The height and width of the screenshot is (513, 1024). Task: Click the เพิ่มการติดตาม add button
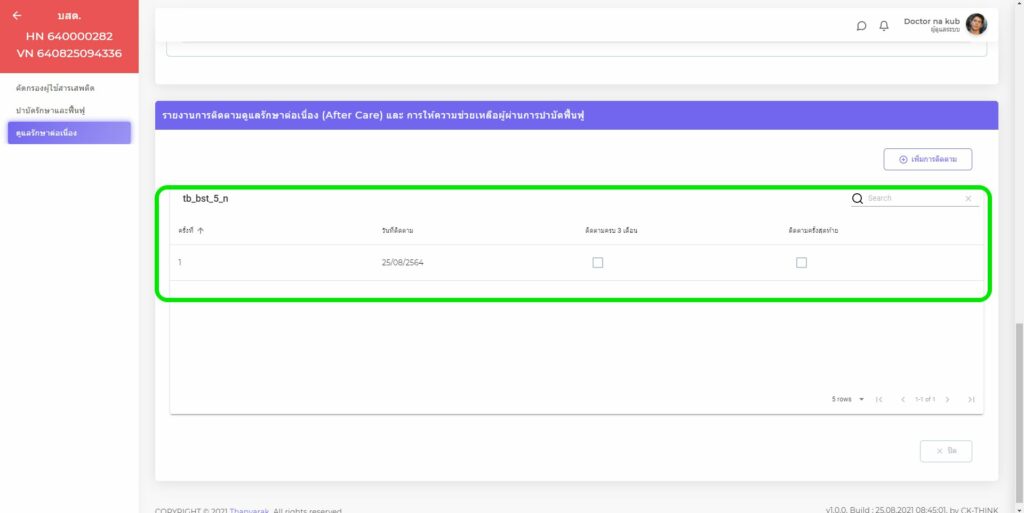pos(927,159)
